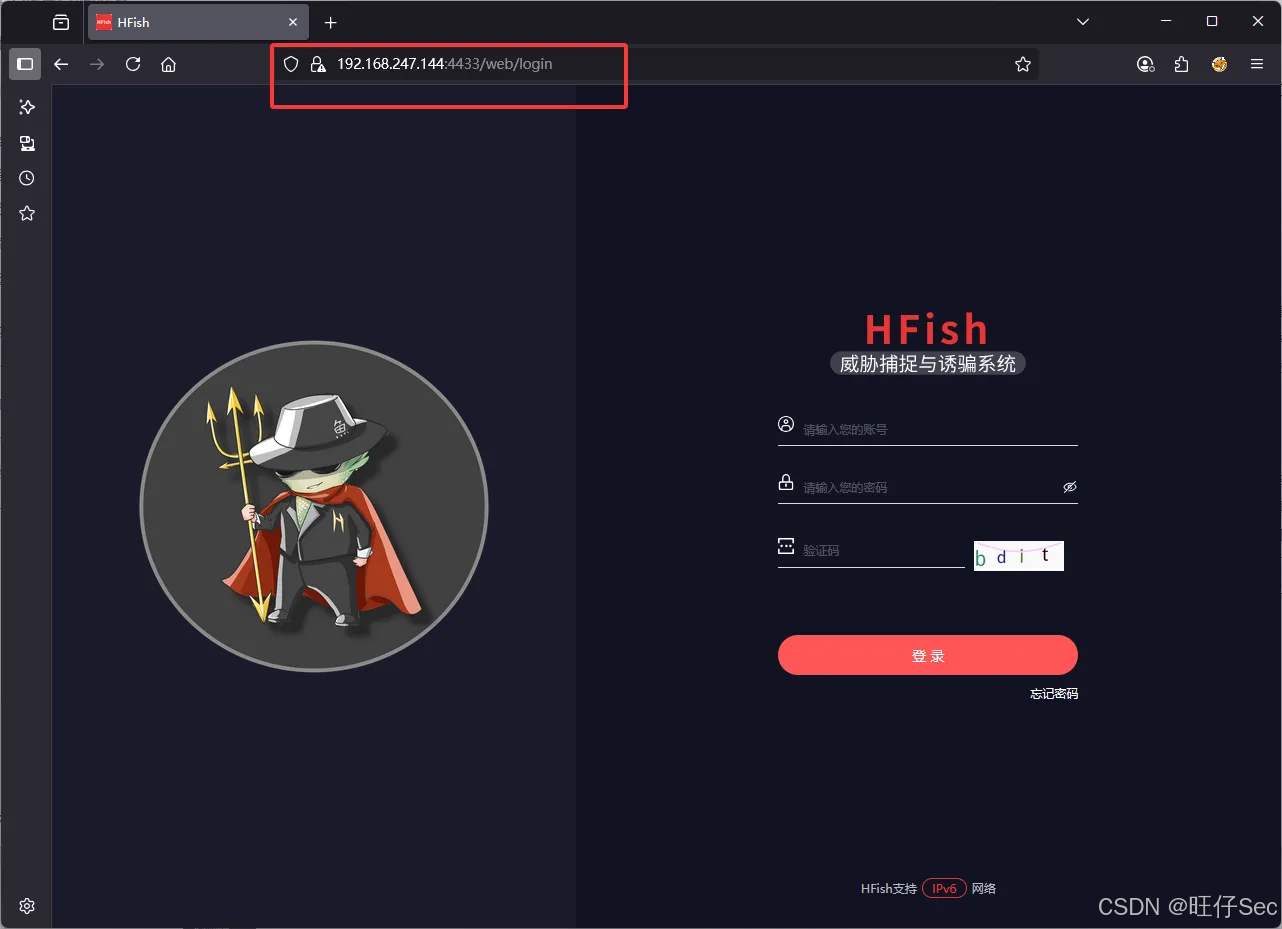Click the HFish red title text
Viewport: 1282px width, 929px height.
[927, 329]
